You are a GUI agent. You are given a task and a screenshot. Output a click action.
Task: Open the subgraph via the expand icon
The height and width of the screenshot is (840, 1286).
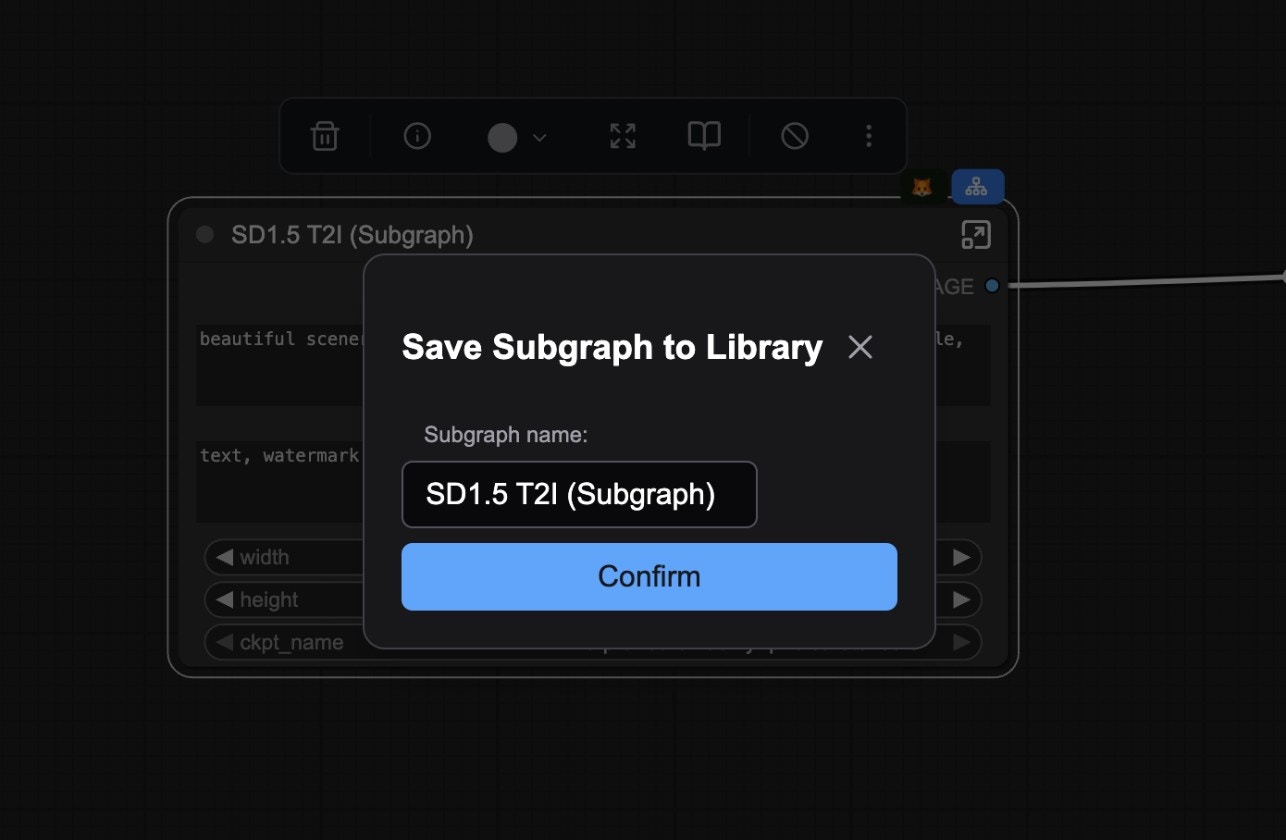coord(976,233)
